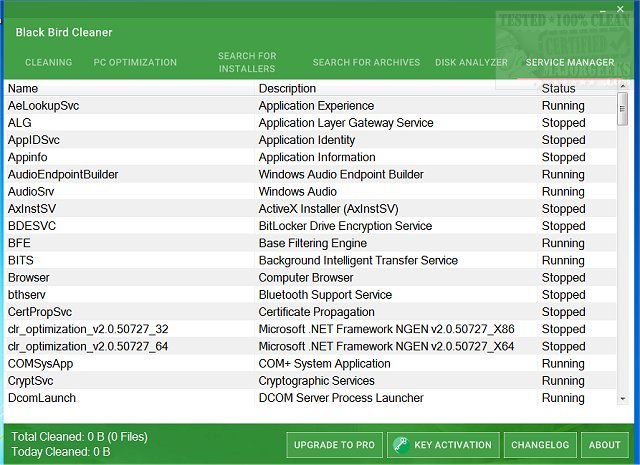640x465 pixels.
Task: Open the Search for Installers tab
Action: pos(247,62)
